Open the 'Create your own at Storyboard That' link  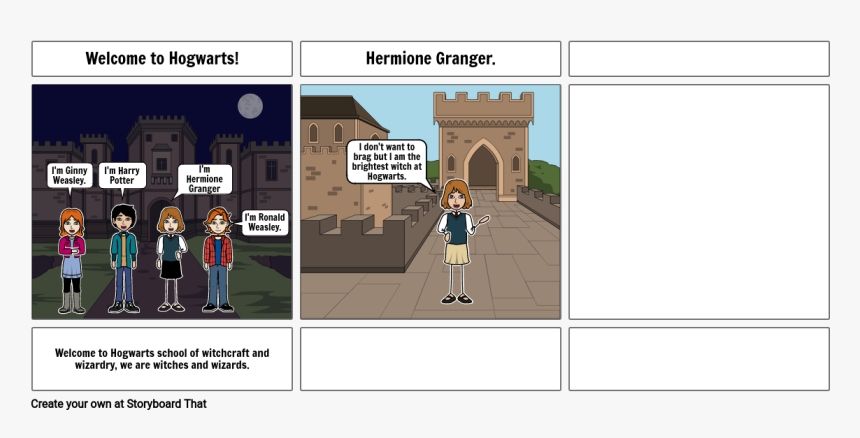[118, 404]
